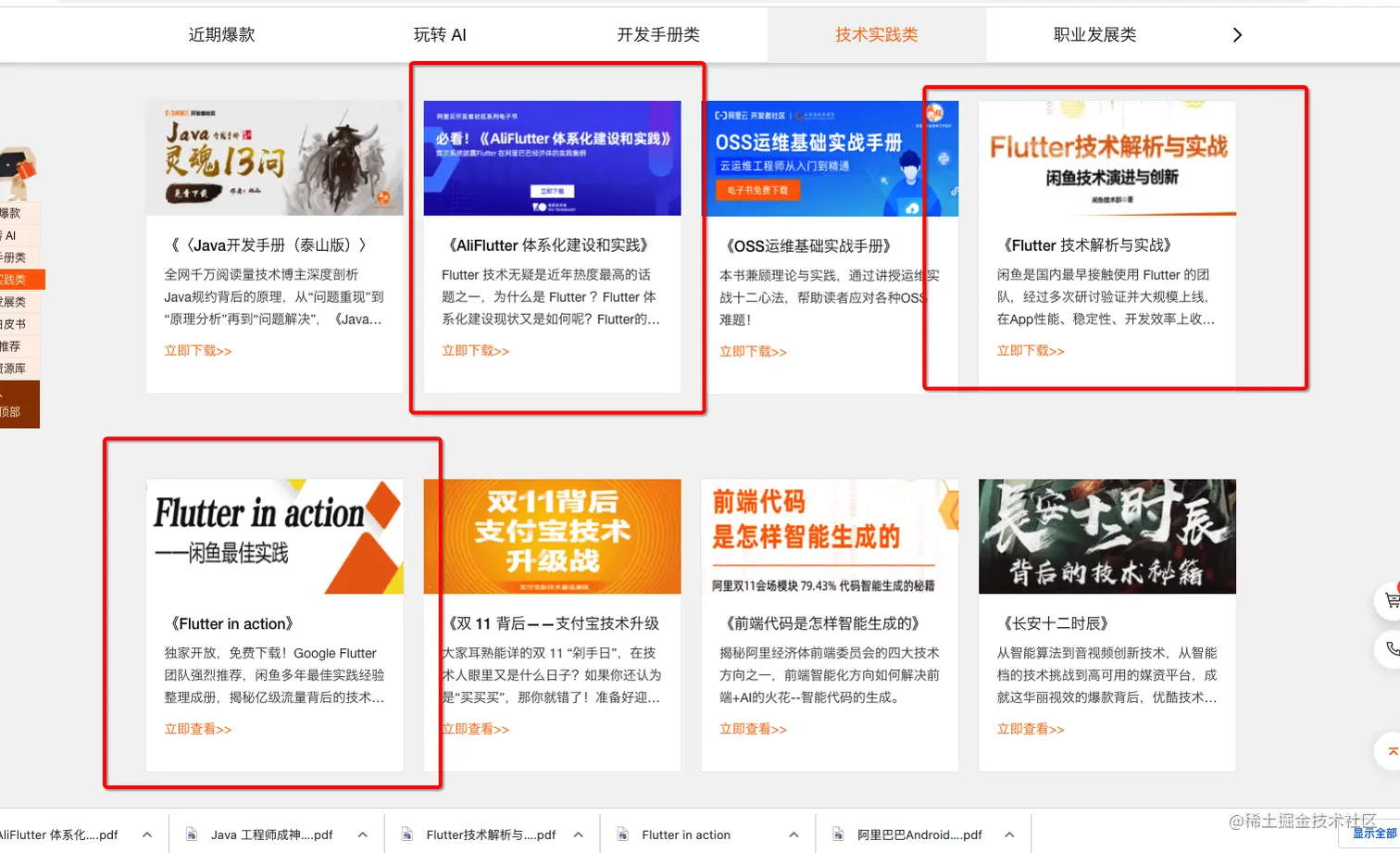Click 显示全部 in the downloads bar
The width and height of the screenshot is (1400, 853).
(x=1375, y=833)
